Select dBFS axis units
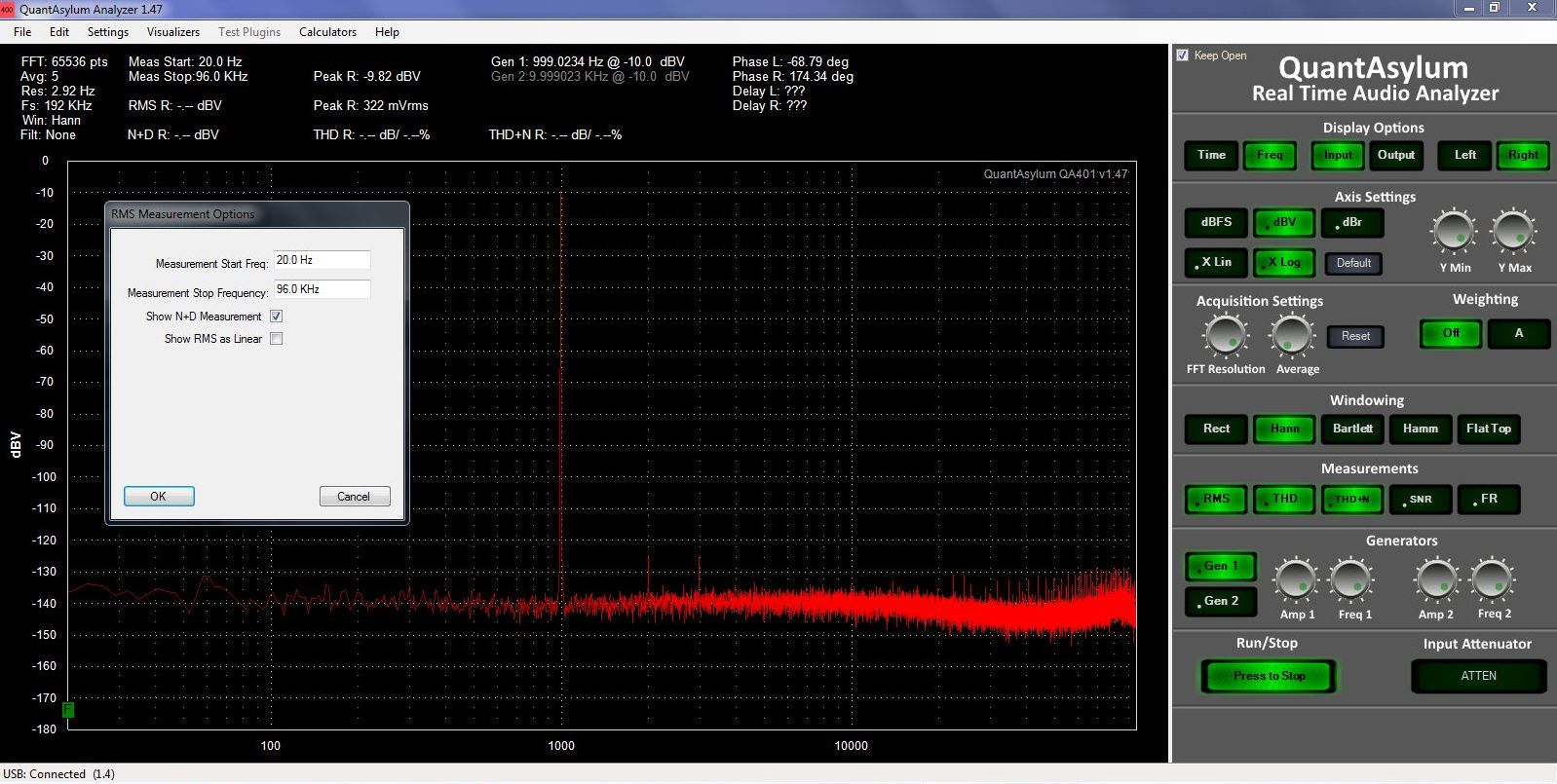Viewport: 1557px width, 784px height. click(1216, 223)
